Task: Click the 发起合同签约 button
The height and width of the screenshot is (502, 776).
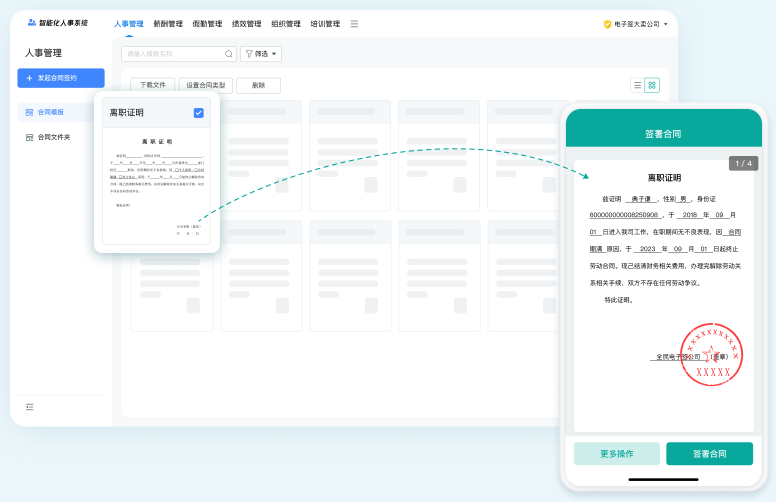Action: click(x=61, y=78)
